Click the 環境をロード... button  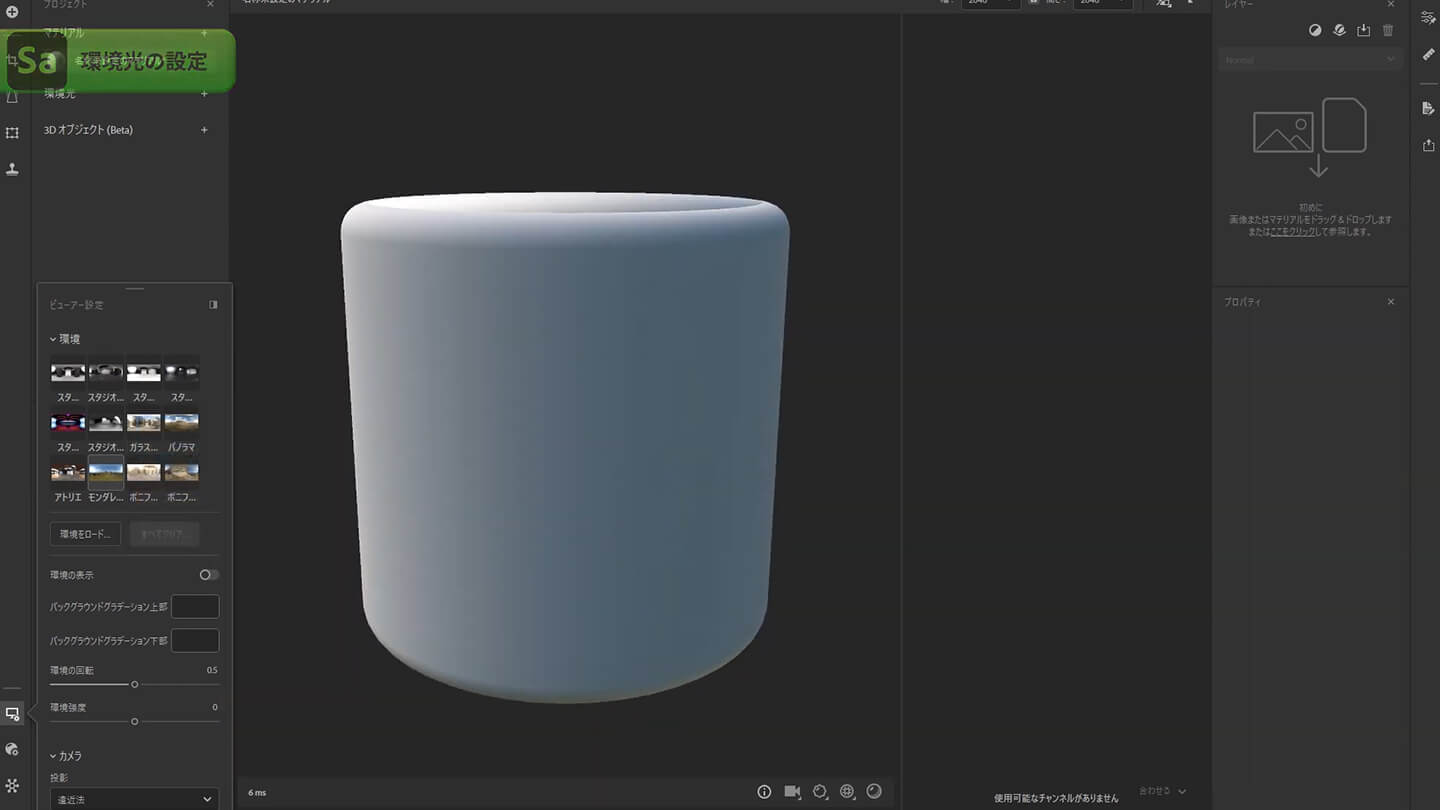(x=85, y=534)
